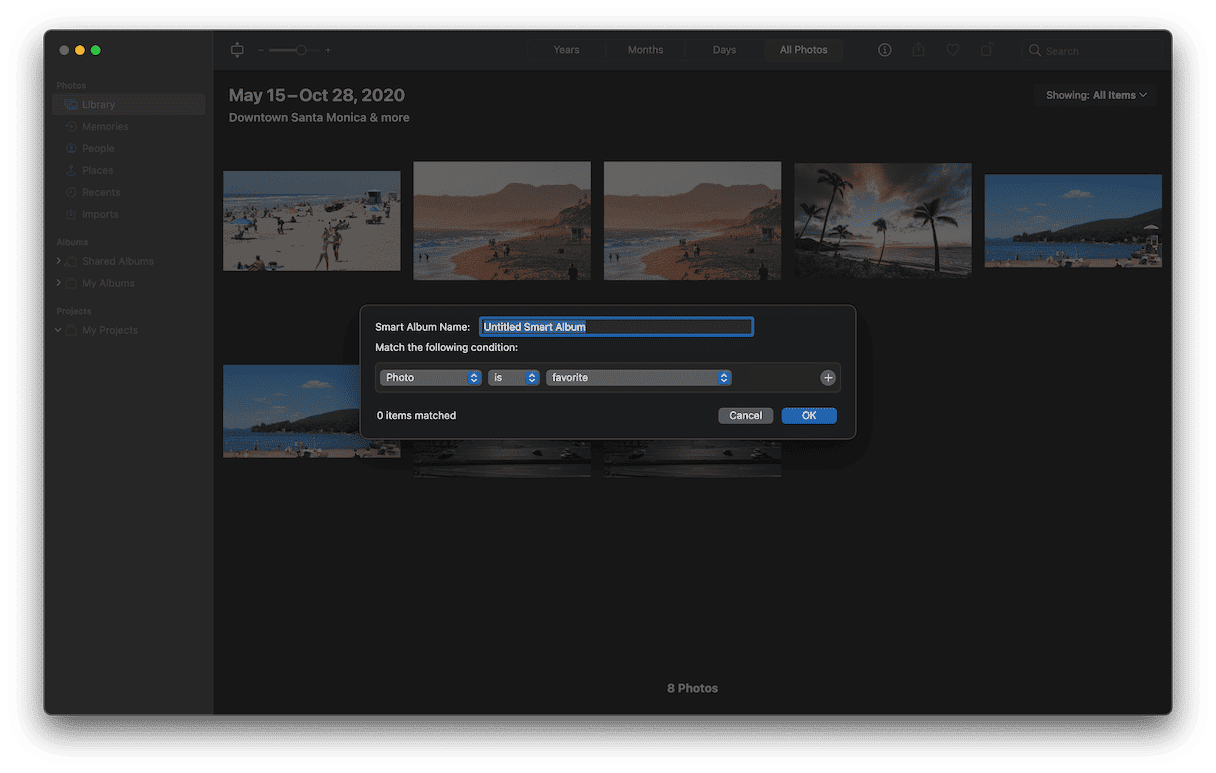The height and width of the screenshot is (773, 1216).
Task: Open Memories in the sidebar
Action: [x=104, y=127]
